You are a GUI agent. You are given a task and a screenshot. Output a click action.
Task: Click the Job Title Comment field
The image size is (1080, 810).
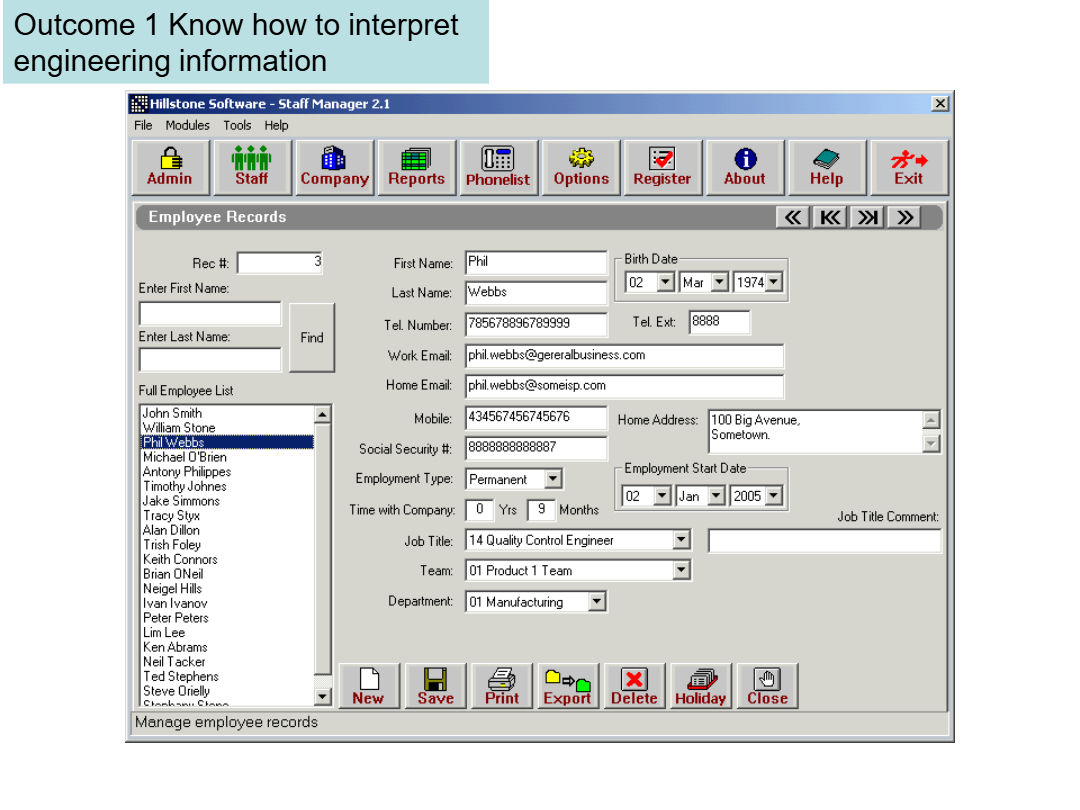coord(824,541)
